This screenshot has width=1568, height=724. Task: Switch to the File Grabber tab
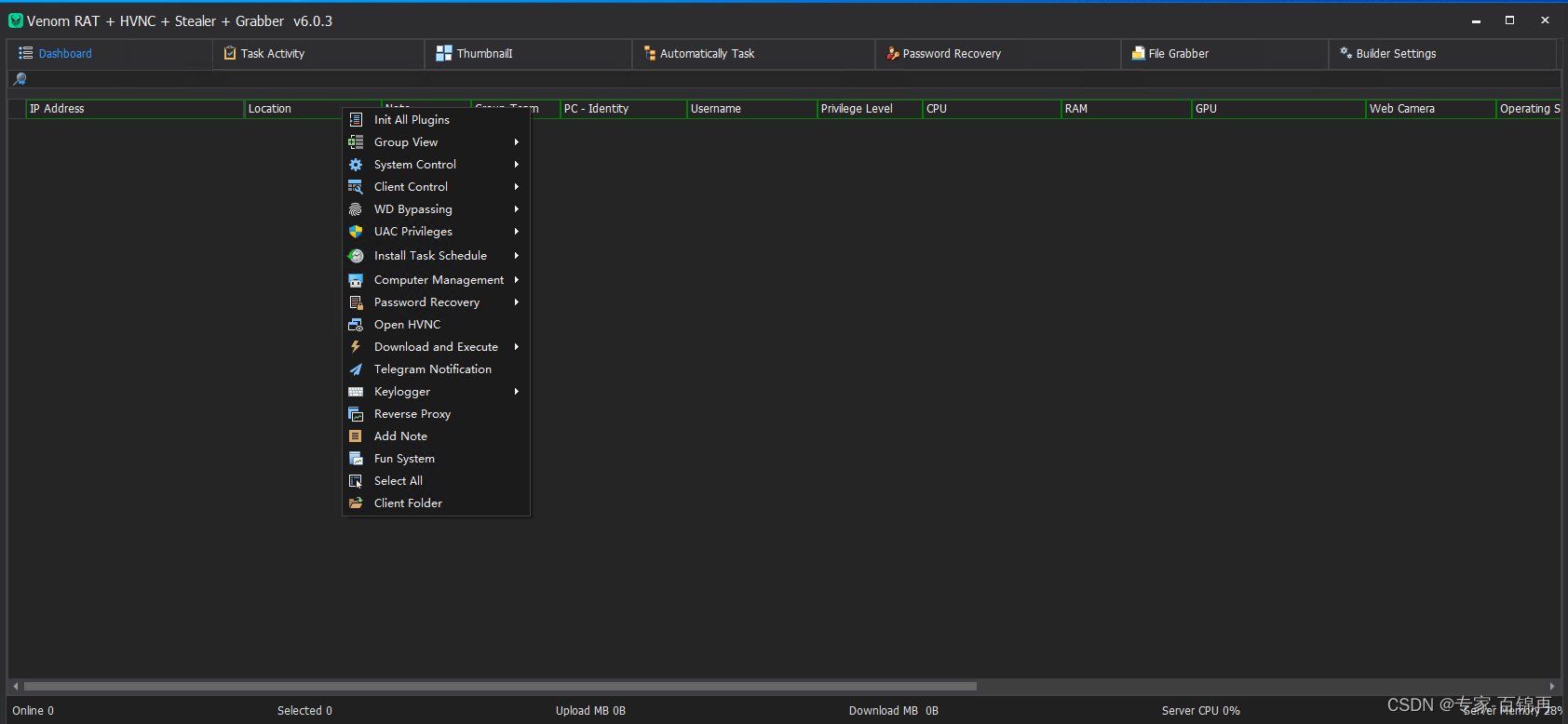1224,54
